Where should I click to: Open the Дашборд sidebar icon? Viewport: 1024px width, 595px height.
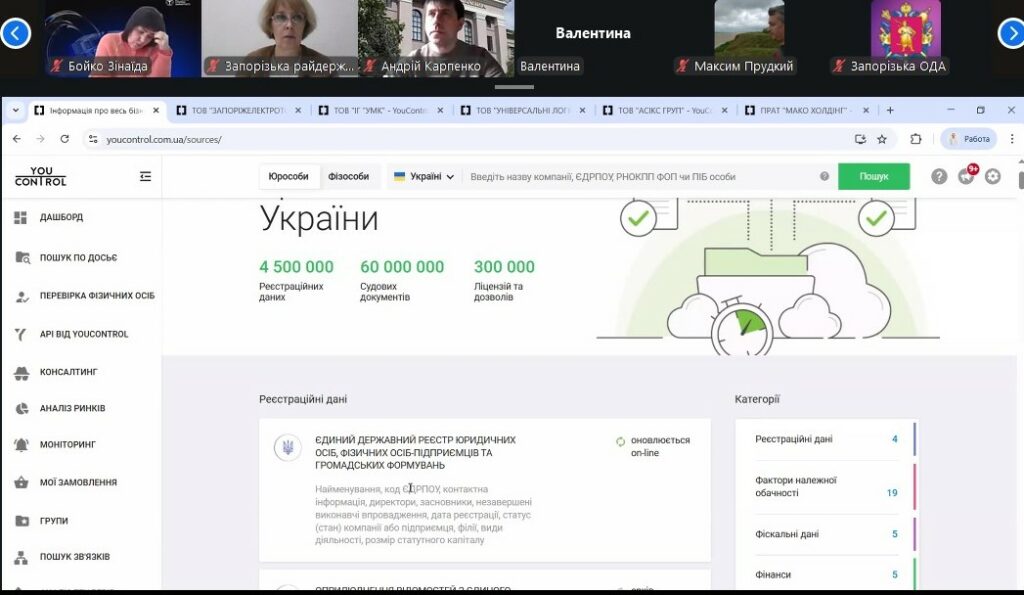(x=21, y=217)
